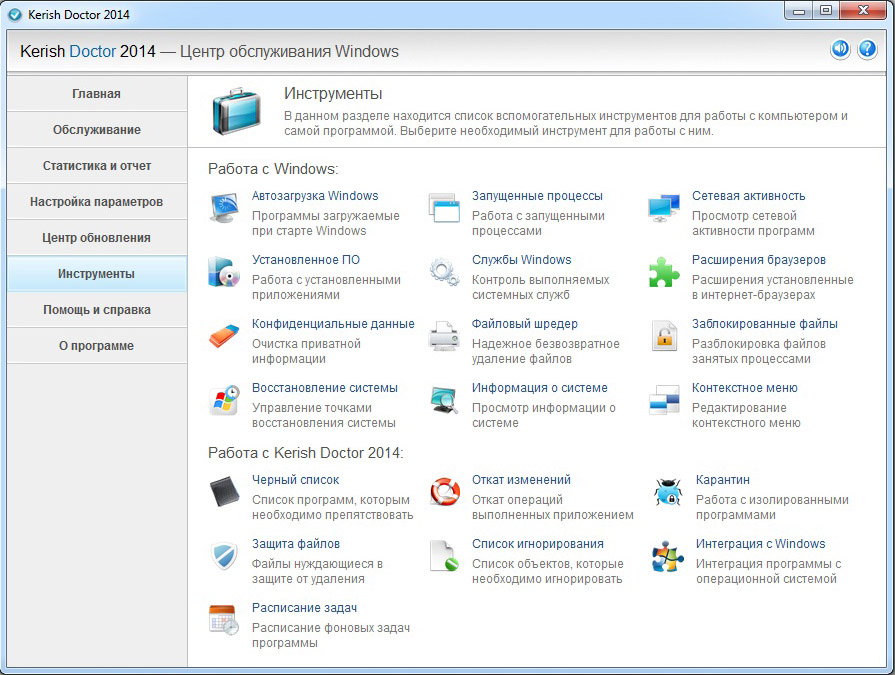Toggle sound with the speaker icon
Image resolution: width=895 pixels, height=675 pixels.
pos(840,49)
